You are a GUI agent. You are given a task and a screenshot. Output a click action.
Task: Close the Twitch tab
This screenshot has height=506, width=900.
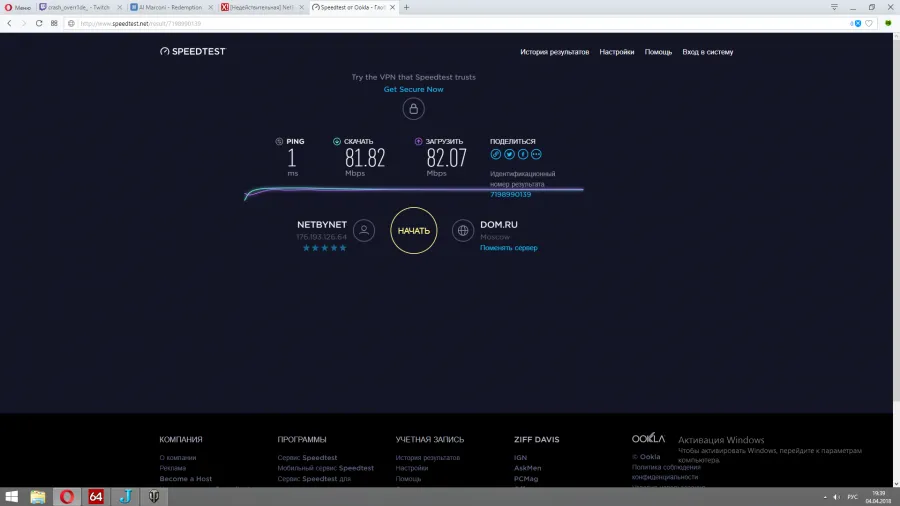(x=119, y=7)
